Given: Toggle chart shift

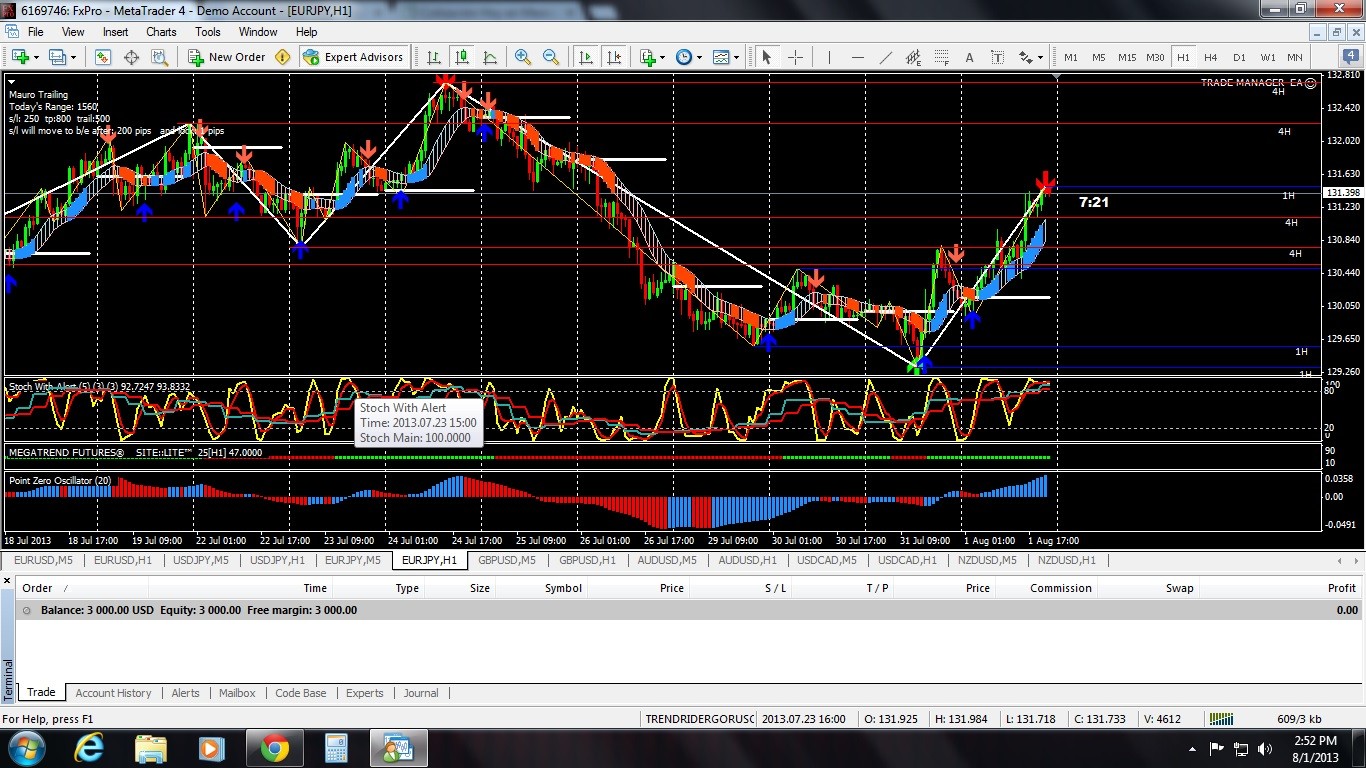Looking at the screenshot, I should click(613, 57).
